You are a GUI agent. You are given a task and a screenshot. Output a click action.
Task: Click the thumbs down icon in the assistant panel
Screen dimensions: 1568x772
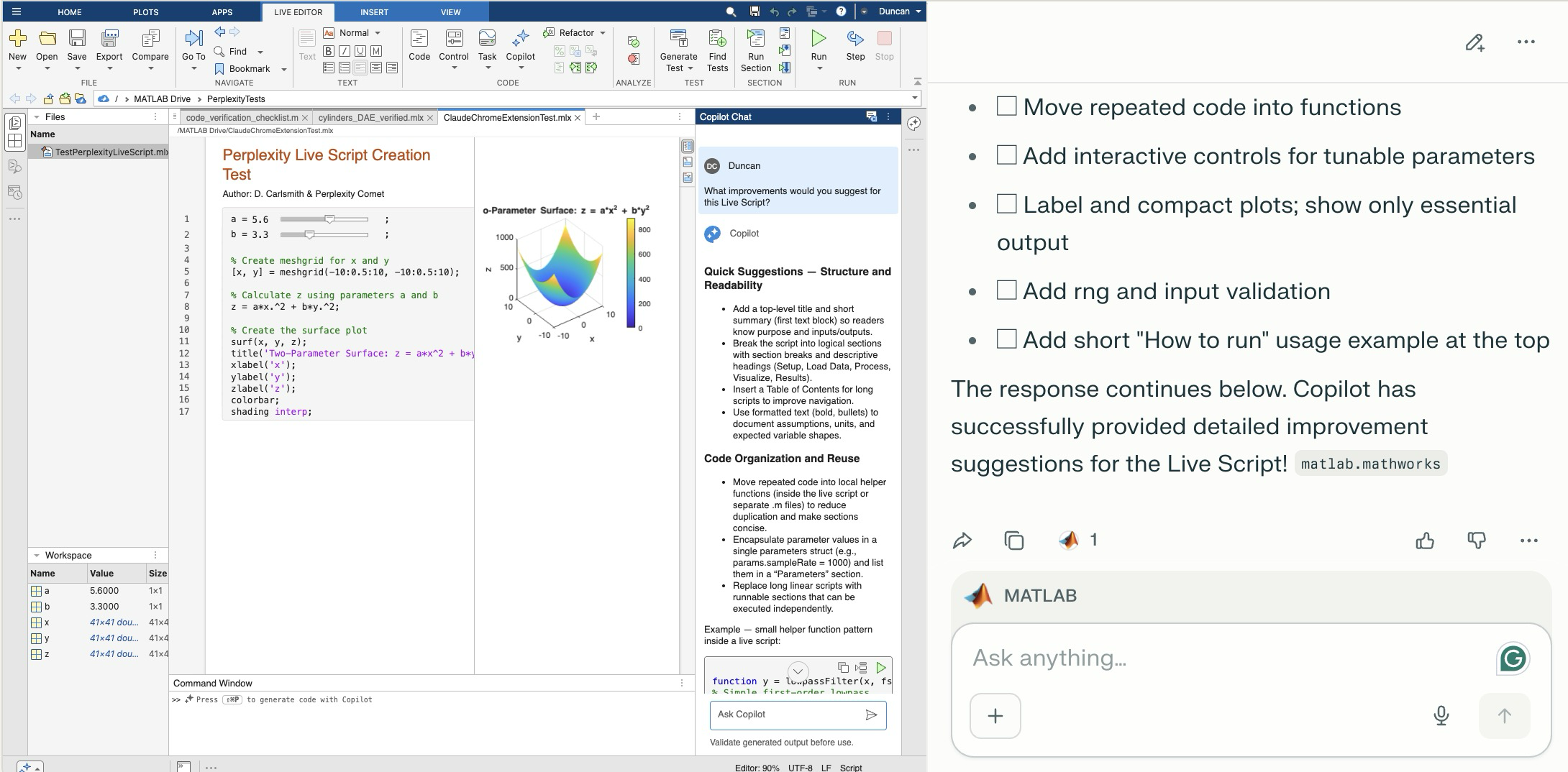[x=1477, y=541]
